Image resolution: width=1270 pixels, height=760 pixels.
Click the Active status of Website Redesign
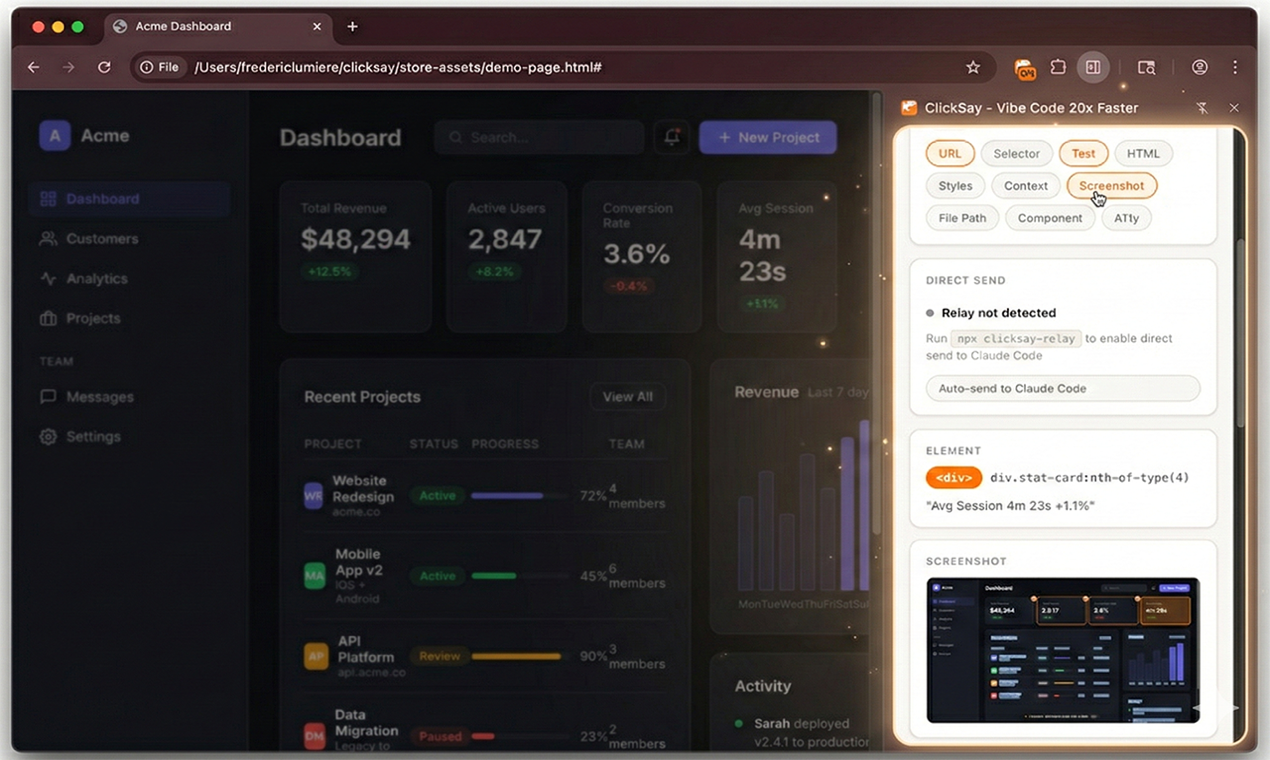pyautogui.click(x=438, y=496)
